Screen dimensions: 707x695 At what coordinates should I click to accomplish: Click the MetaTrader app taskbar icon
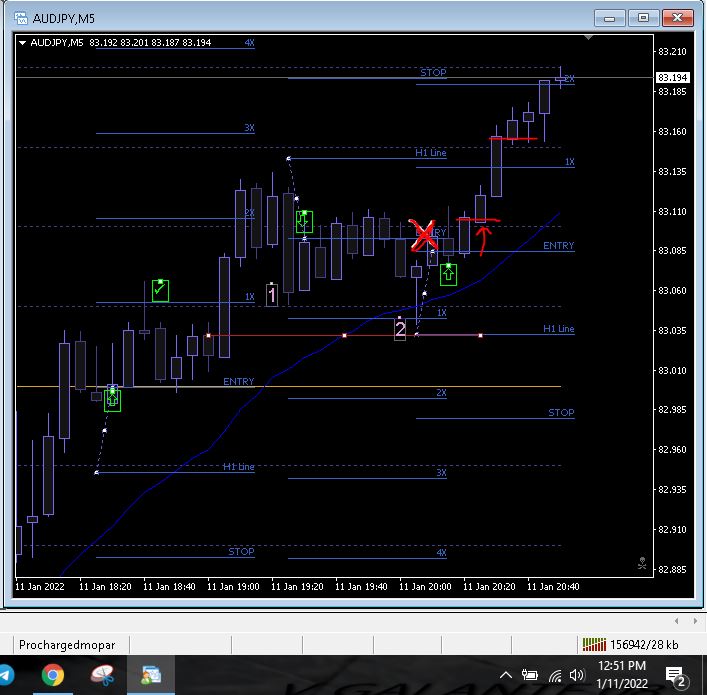[151, 675]
